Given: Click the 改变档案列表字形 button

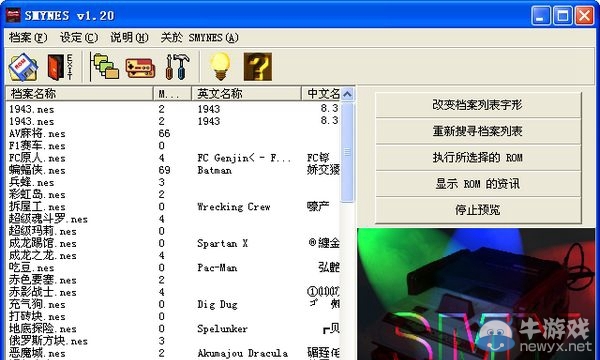Looking at the screenshot, I should tap(478, 105).
